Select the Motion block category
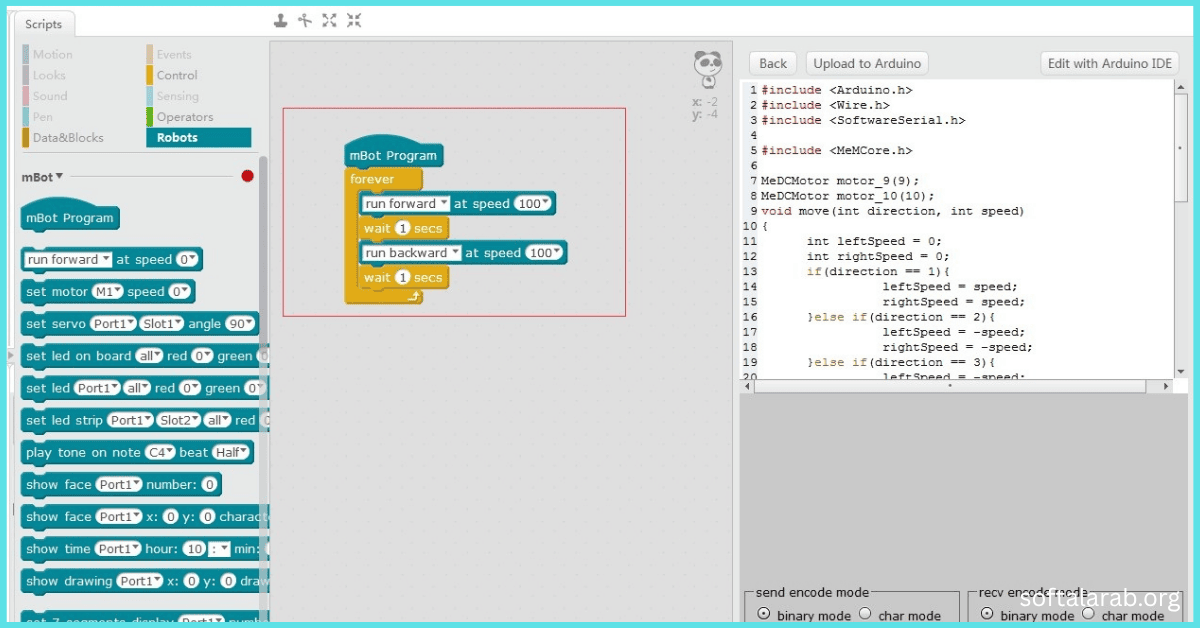1200x628 pixels. pyautogui.click(x=52, y=54)
